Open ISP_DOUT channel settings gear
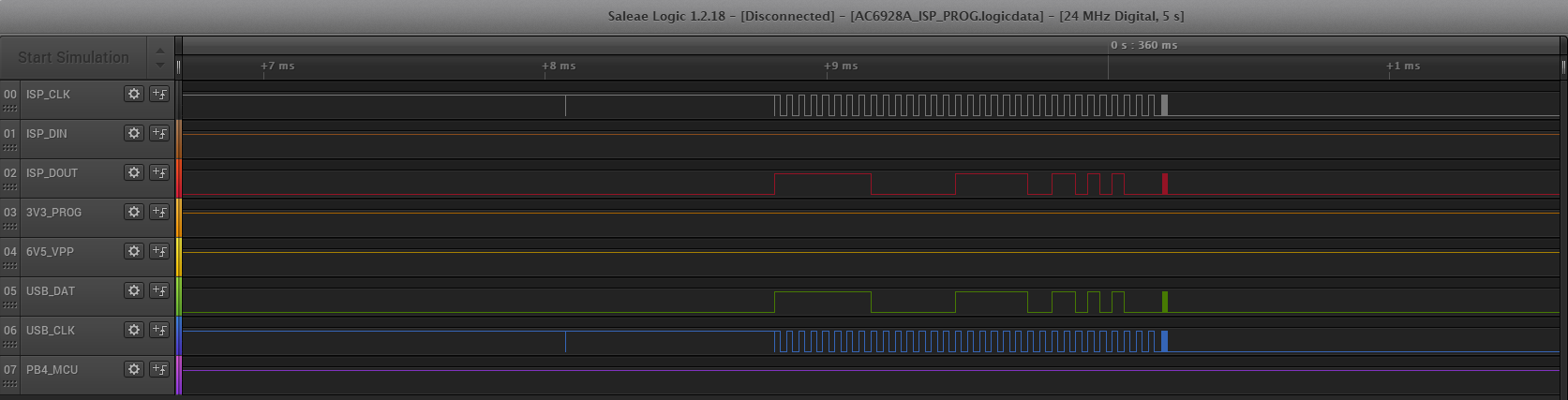The width and height of the screenshot is (1568, 400). click(134, 172)
